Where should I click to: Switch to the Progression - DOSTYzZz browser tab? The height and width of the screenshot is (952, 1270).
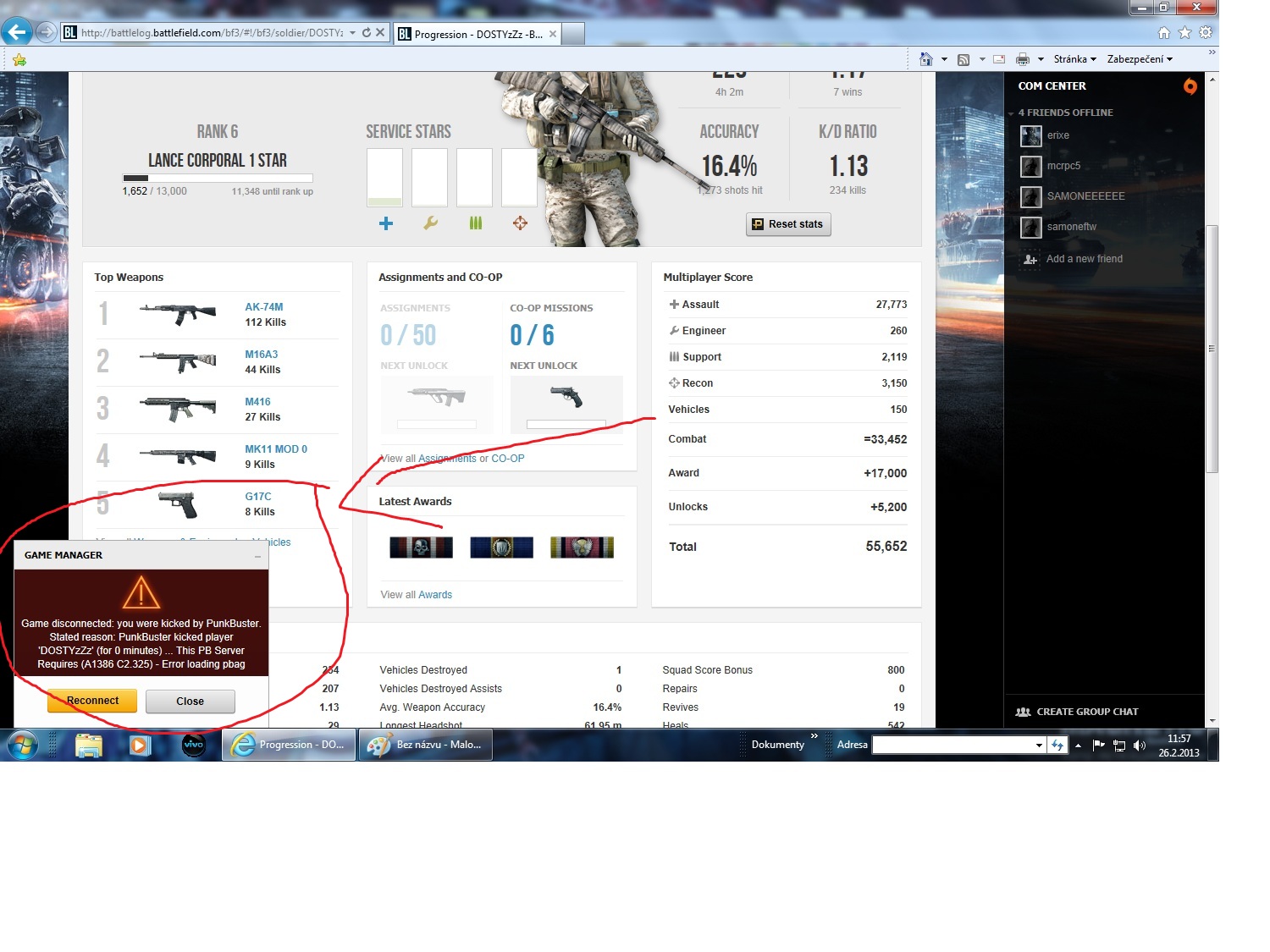pyautogui.click(x=477, y=34)
